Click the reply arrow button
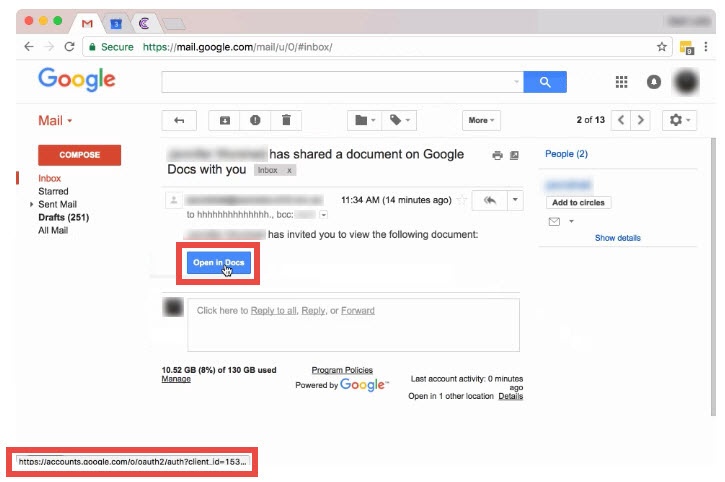725x482 pixels. coord(490,200)
